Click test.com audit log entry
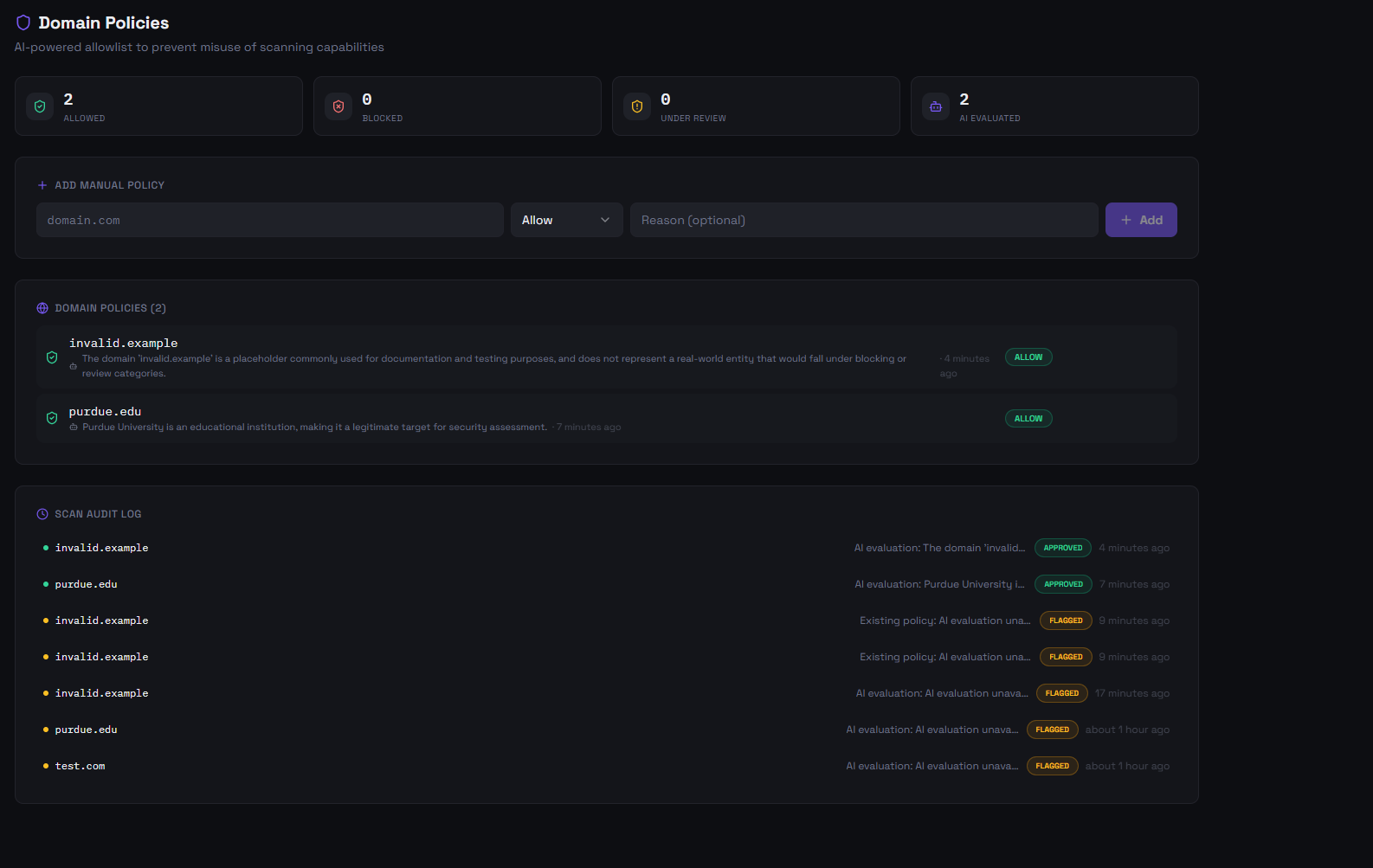The height and width of the screenshot is (868, 1373). [x=606, y=766]
